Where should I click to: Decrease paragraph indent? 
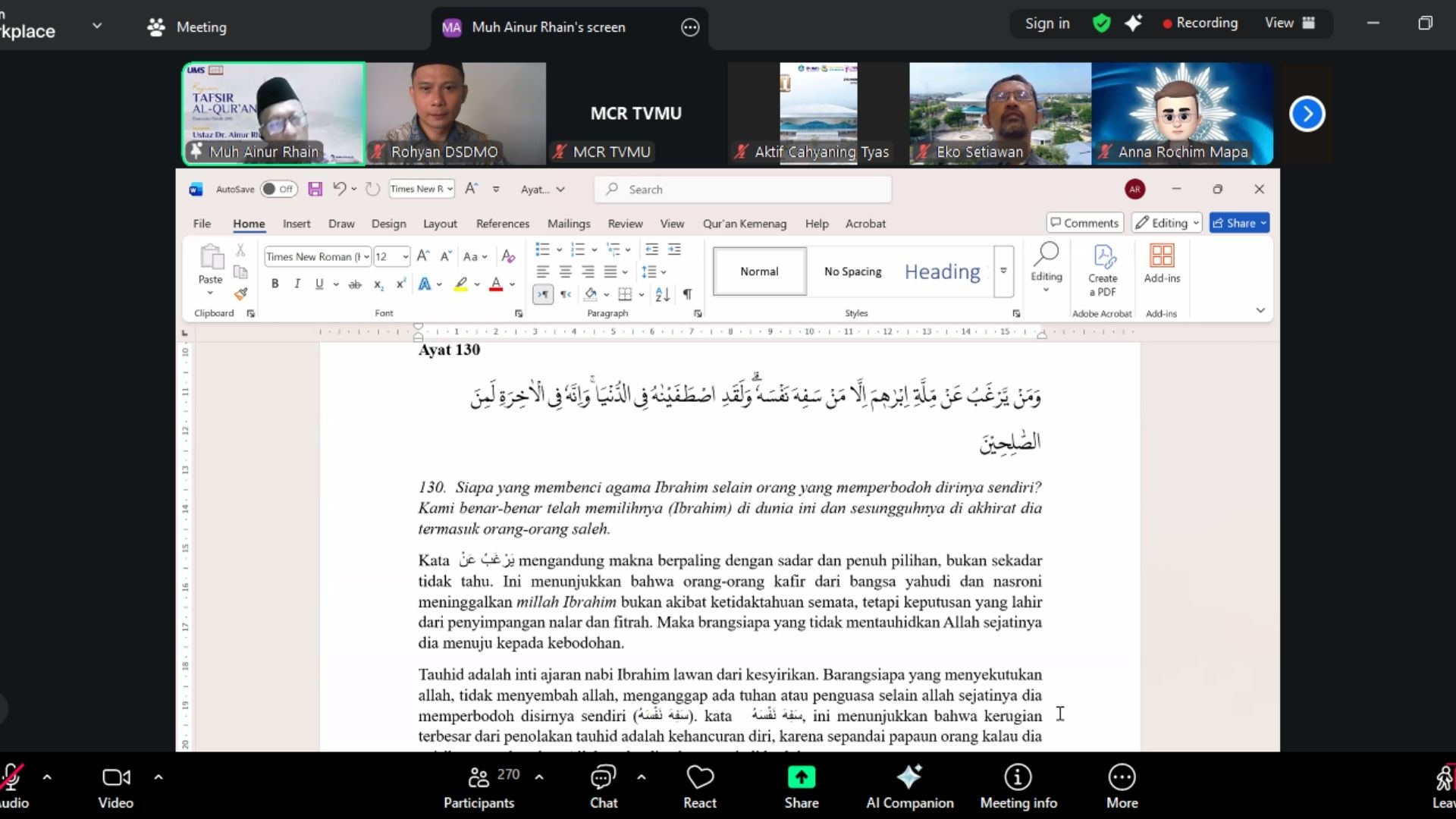651,249
